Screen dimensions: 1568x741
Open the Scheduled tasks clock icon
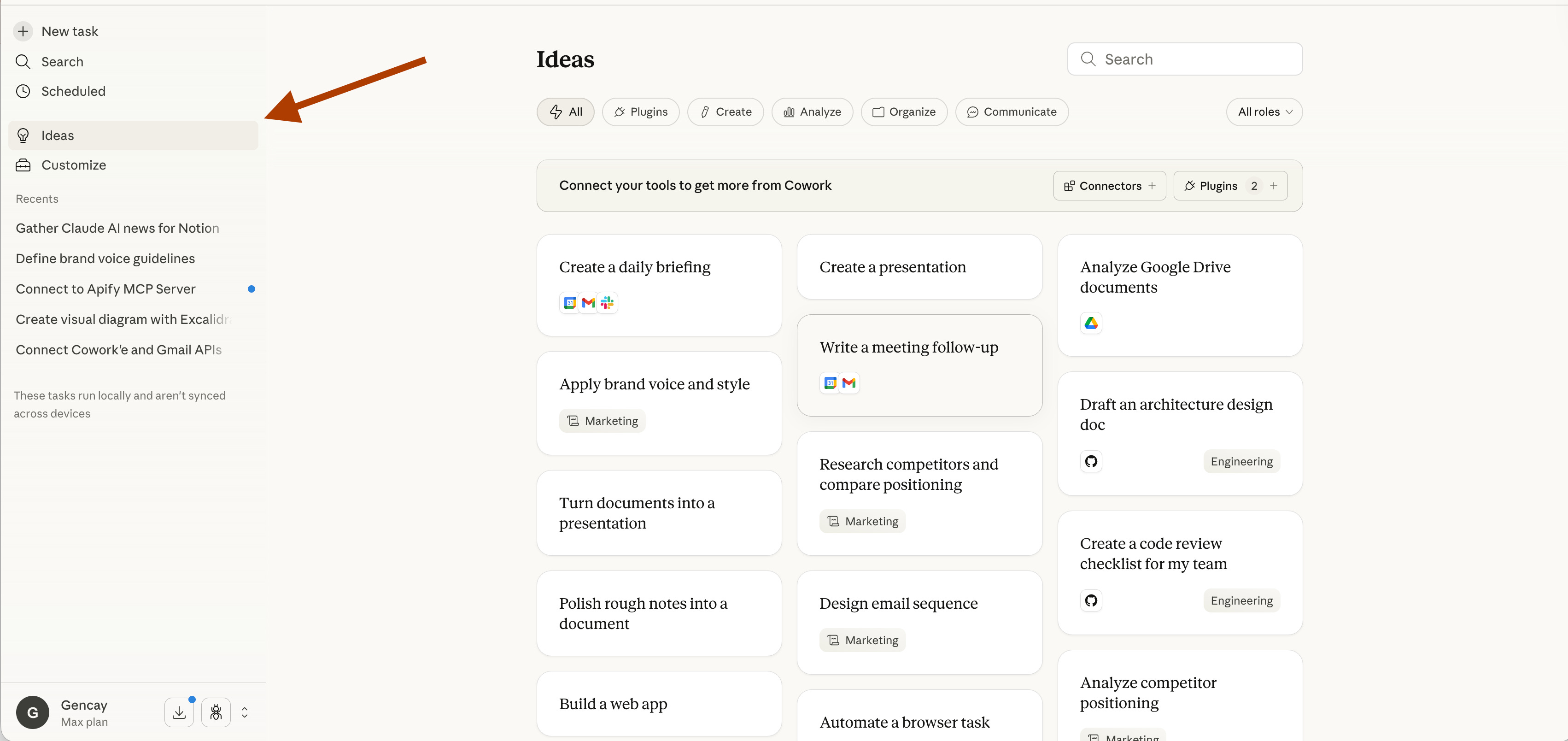23,91
